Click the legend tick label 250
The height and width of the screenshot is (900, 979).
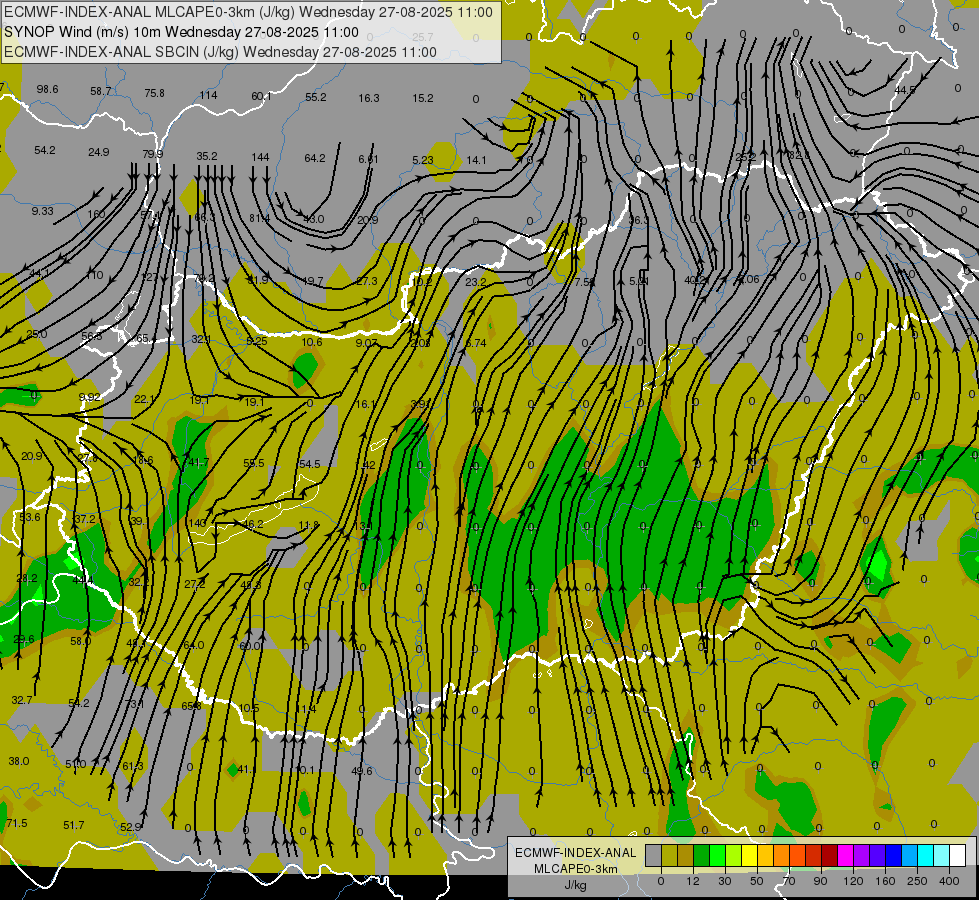click(917, 881)
